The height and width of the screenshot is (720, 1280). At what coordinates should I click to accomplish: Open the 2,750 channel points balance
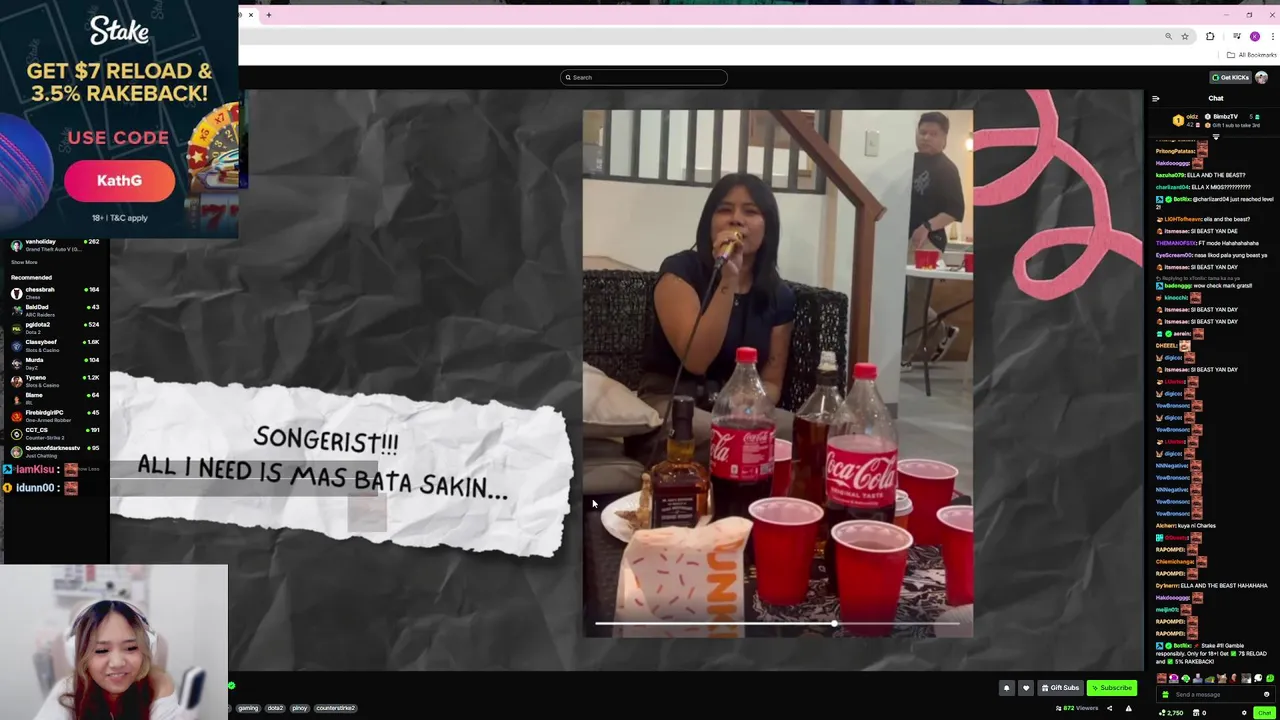pos(1170,713)
